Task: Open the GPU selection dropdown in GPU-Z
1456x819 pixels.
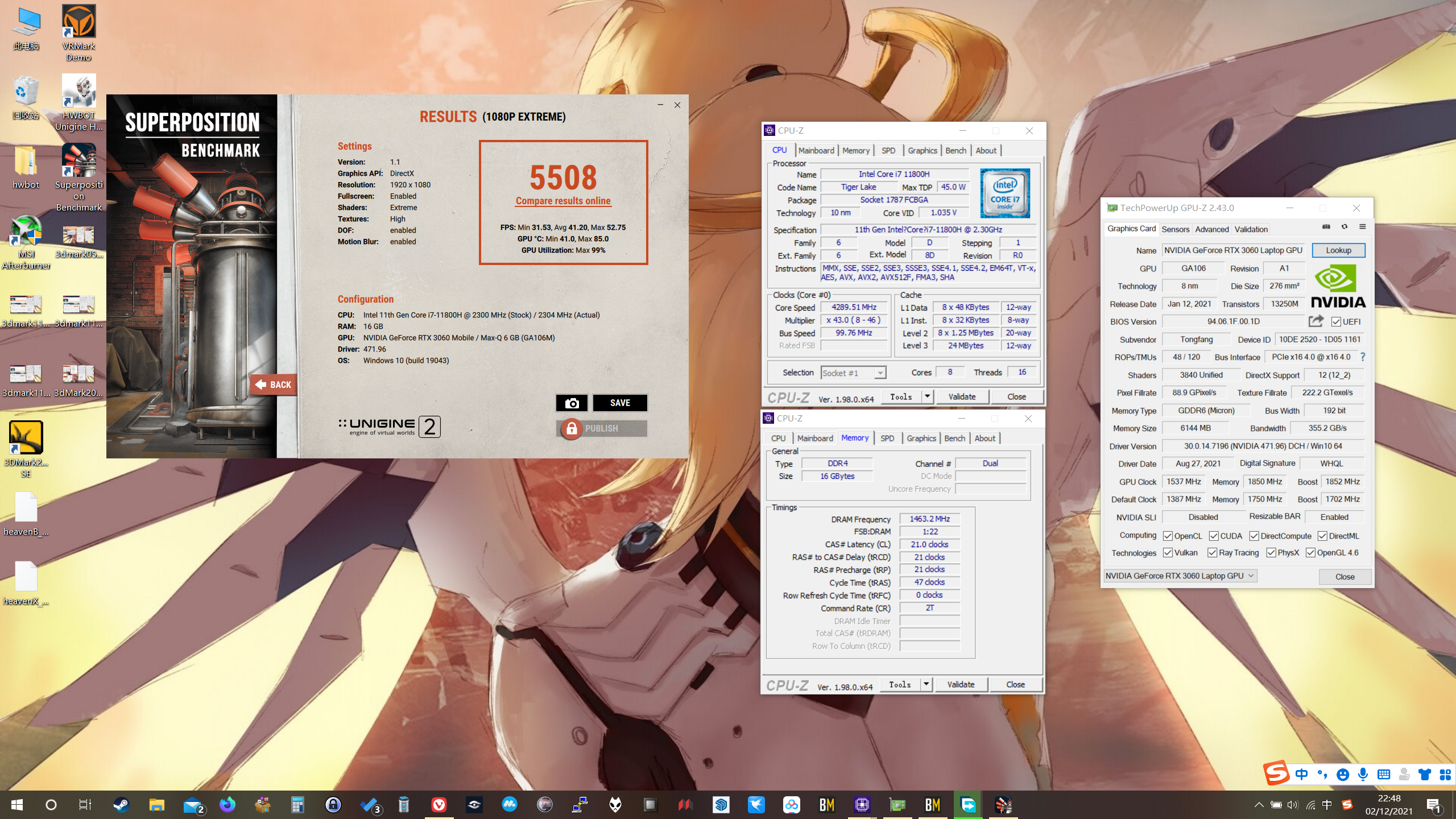Action: click(x=1180, y=576)
